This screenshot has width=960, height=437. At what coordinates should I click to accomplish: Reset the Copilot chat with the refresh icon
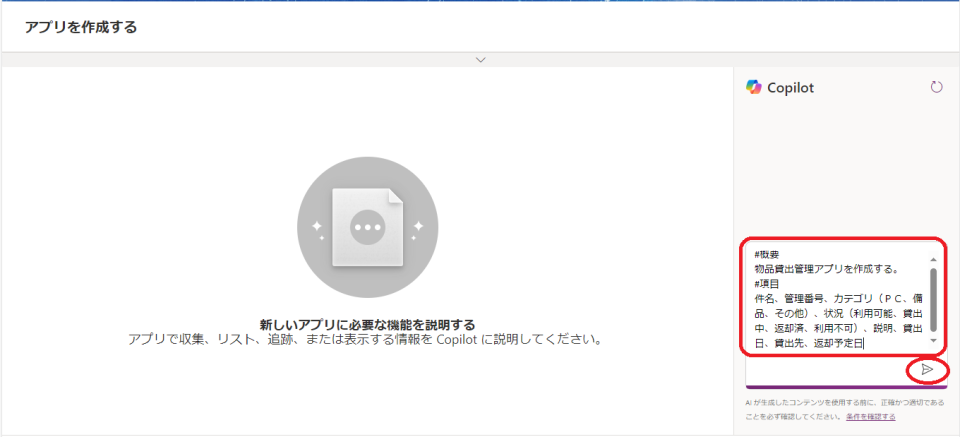(936, 88)
